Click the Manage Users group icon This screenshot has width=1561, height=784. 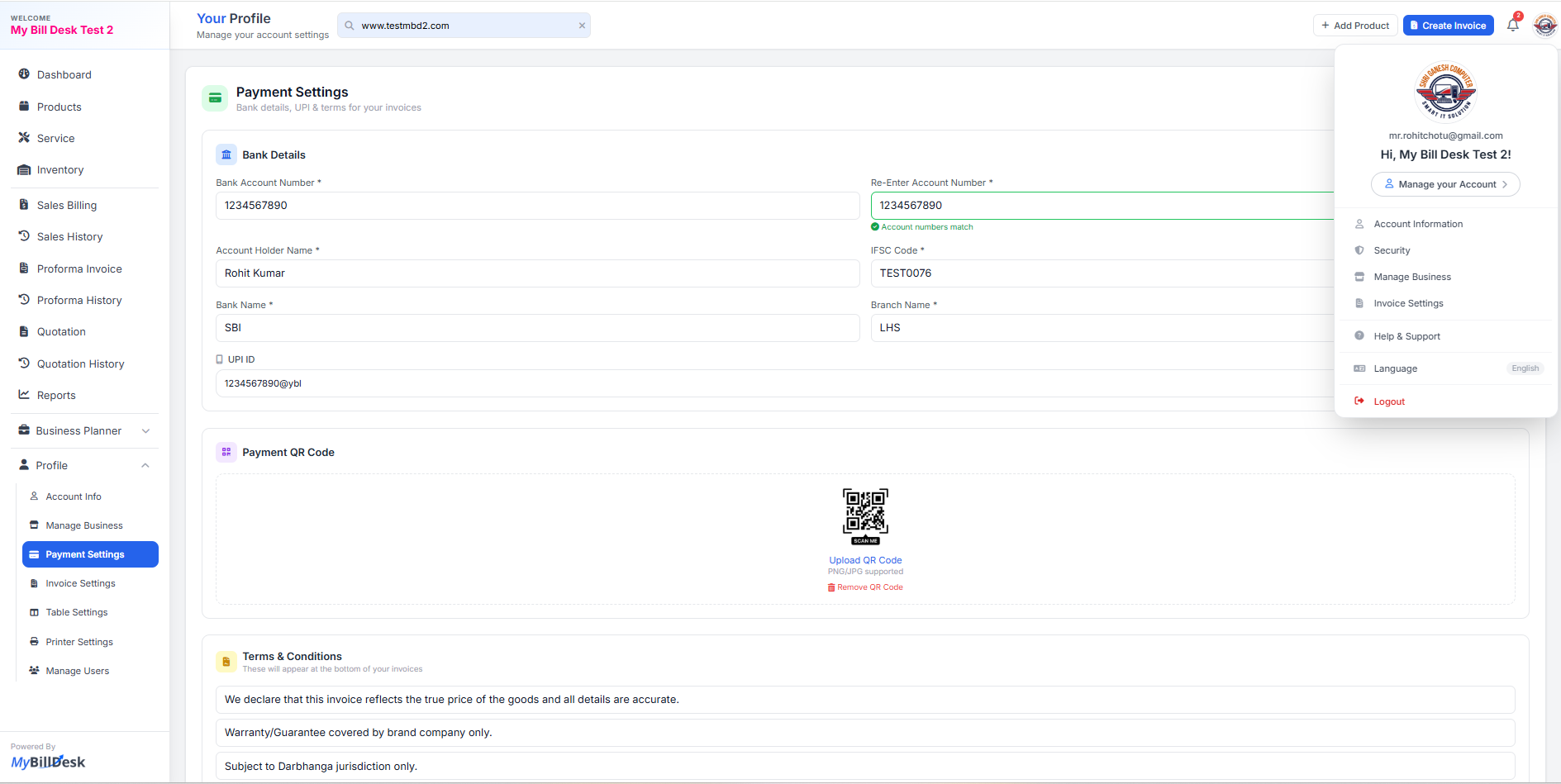34,670
